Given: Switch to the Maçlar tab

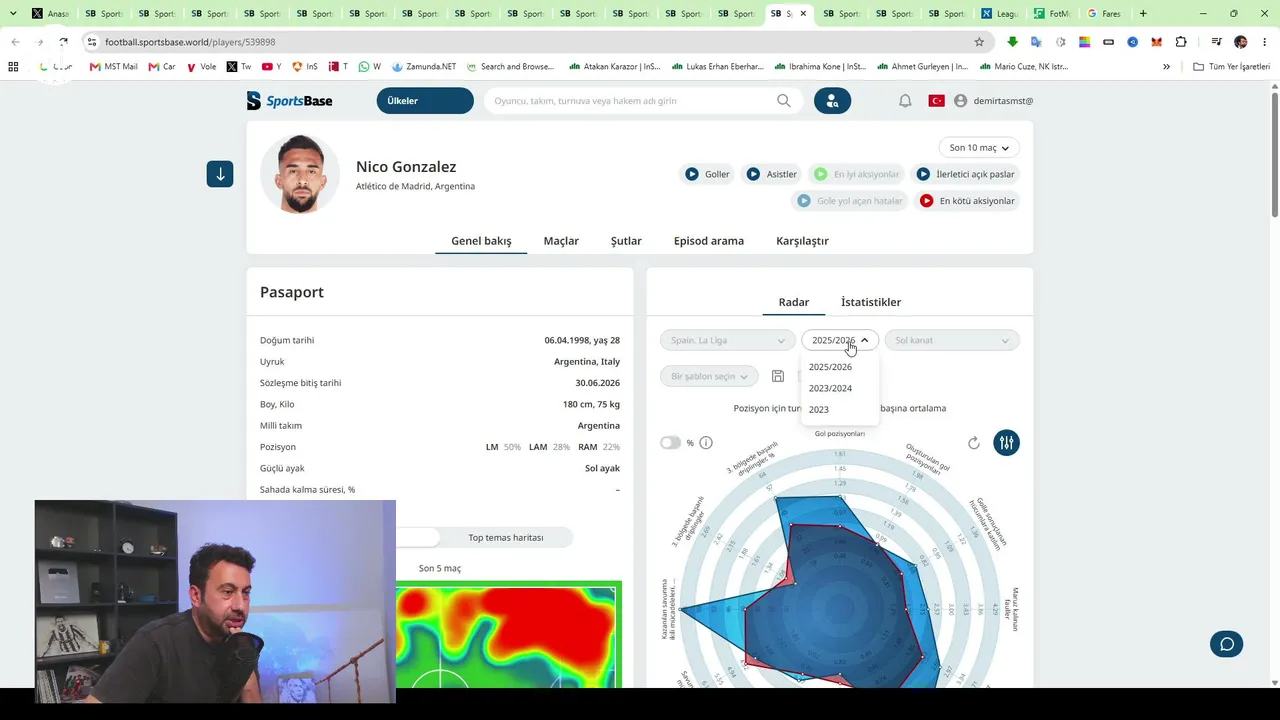Looking at the screenshot, I should click(x=561, y=241).
